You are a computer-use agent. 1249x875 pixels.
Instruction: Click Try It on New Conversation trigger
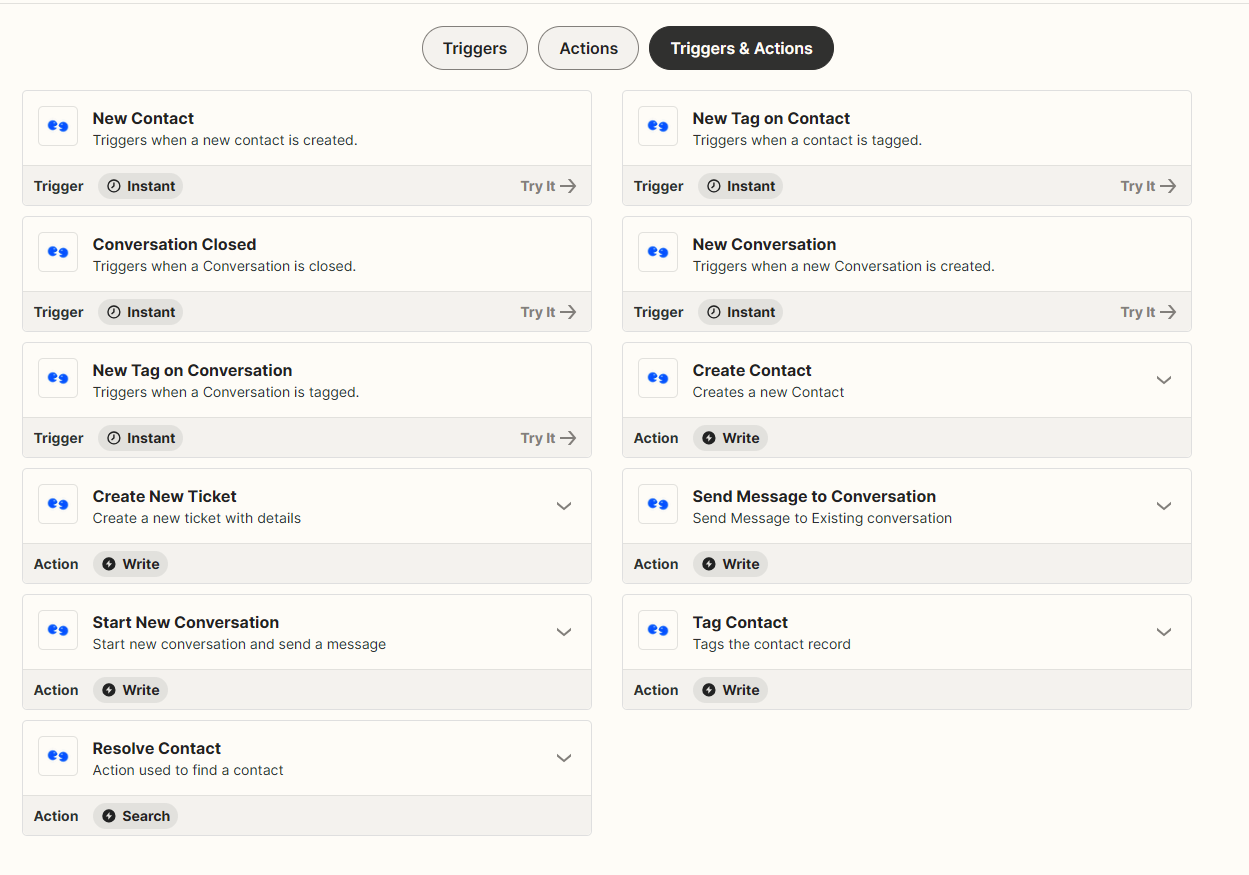pyautogui.click(x=1148, y=312)
